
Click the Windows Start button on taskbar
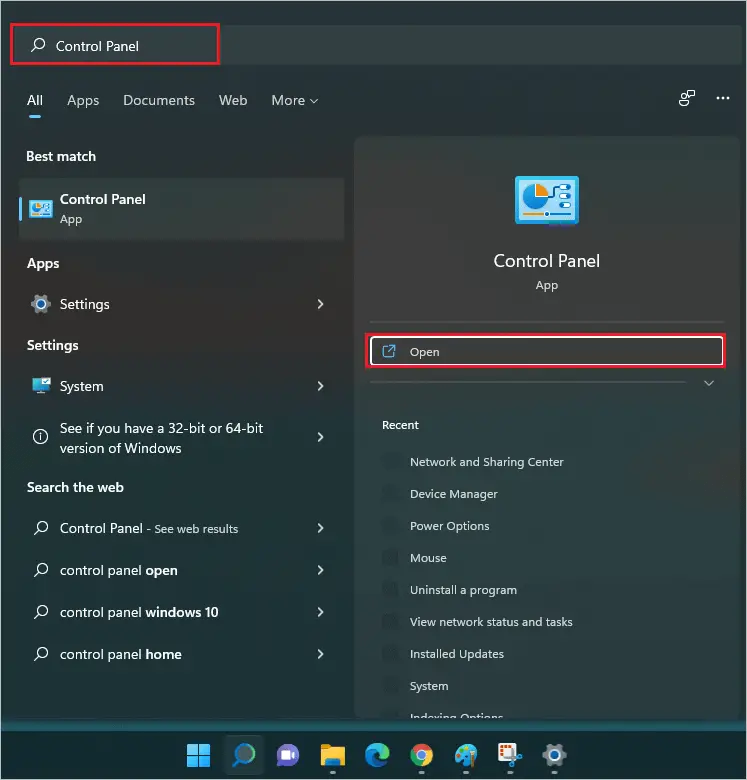point(198,755)
